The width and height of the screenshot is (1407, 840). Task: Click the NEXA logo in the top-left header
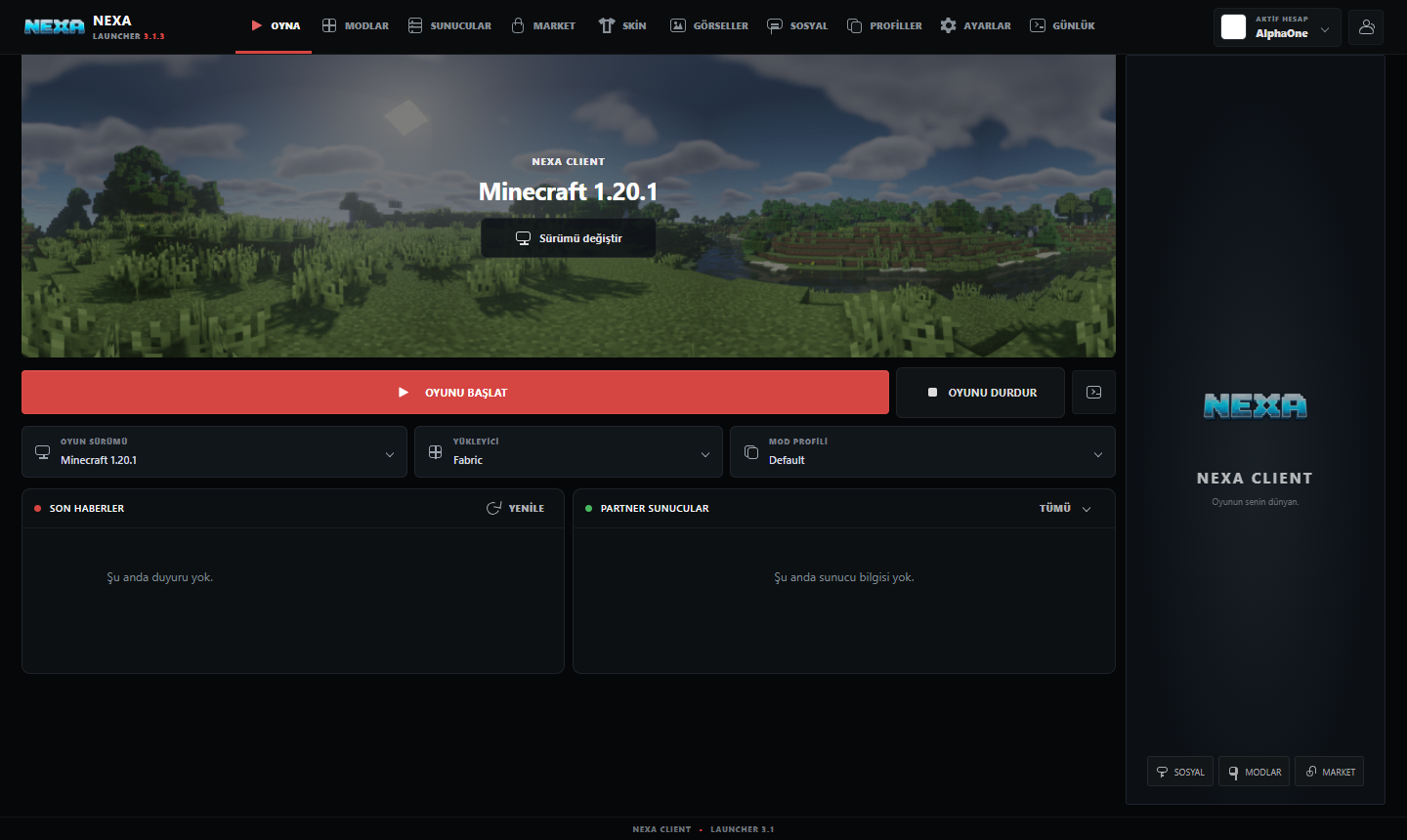(55, 27)
